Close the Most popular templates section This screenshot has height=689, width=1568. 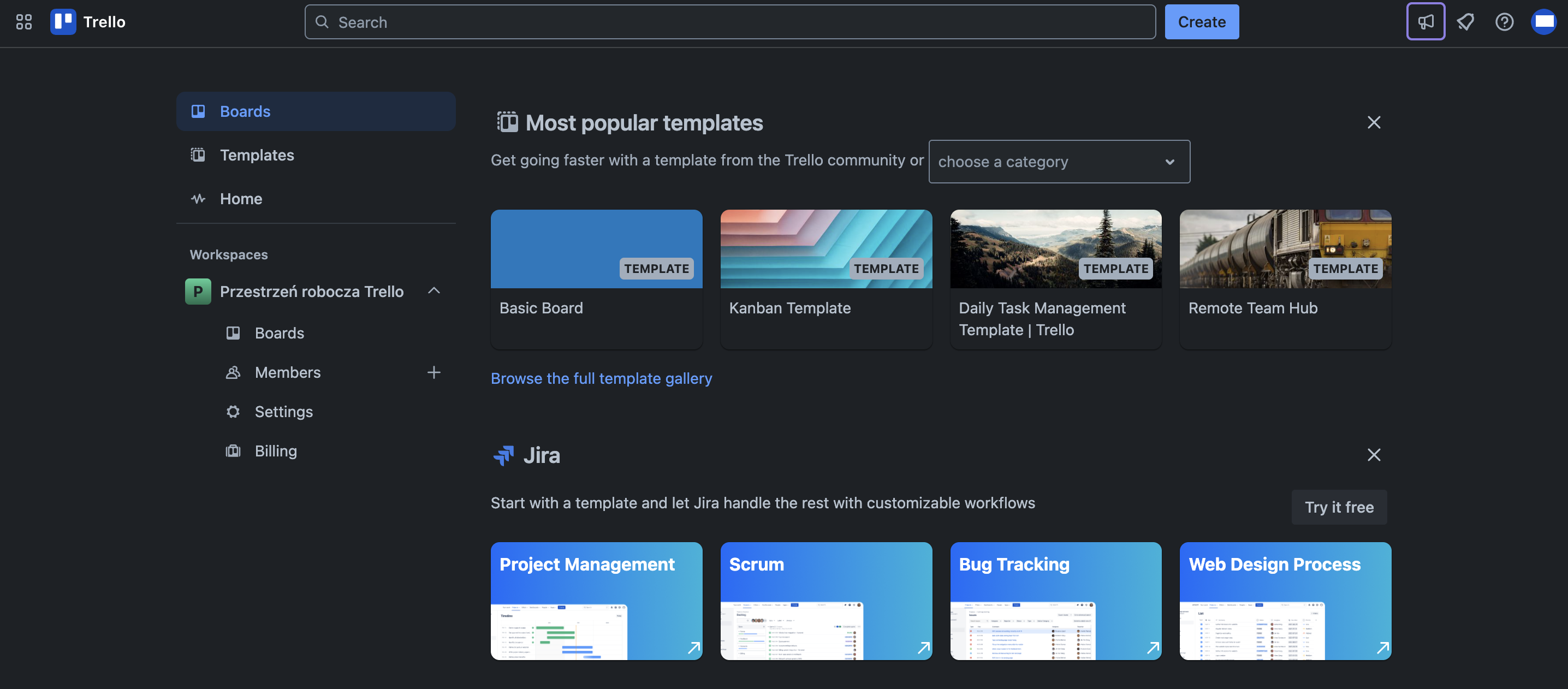[x=1374, y=122]
